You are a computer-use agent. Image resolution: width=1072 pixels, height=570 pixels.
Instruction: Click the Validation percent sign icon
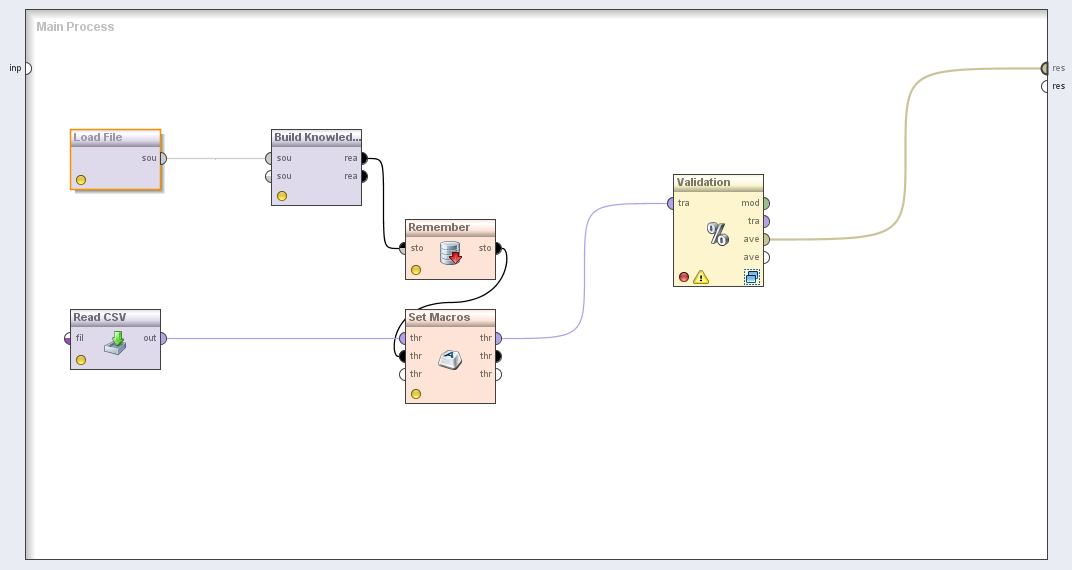[718, 234]
